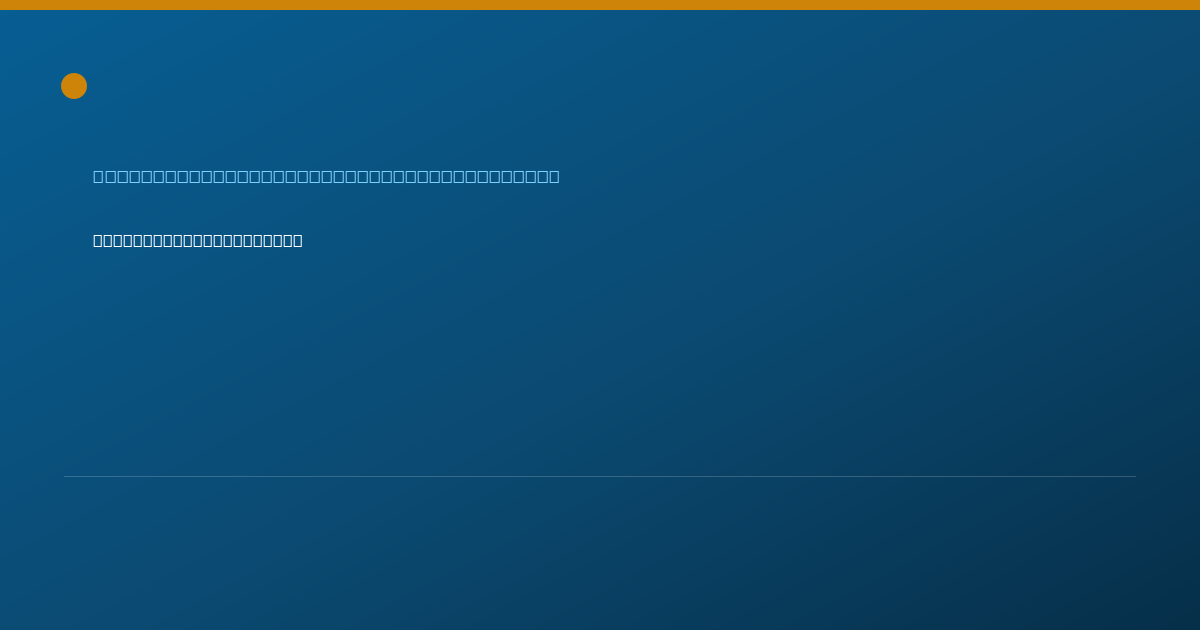This screenshot has height=630, width=1200.
Task: Click the center of the orange top bar
Action: 600,5
